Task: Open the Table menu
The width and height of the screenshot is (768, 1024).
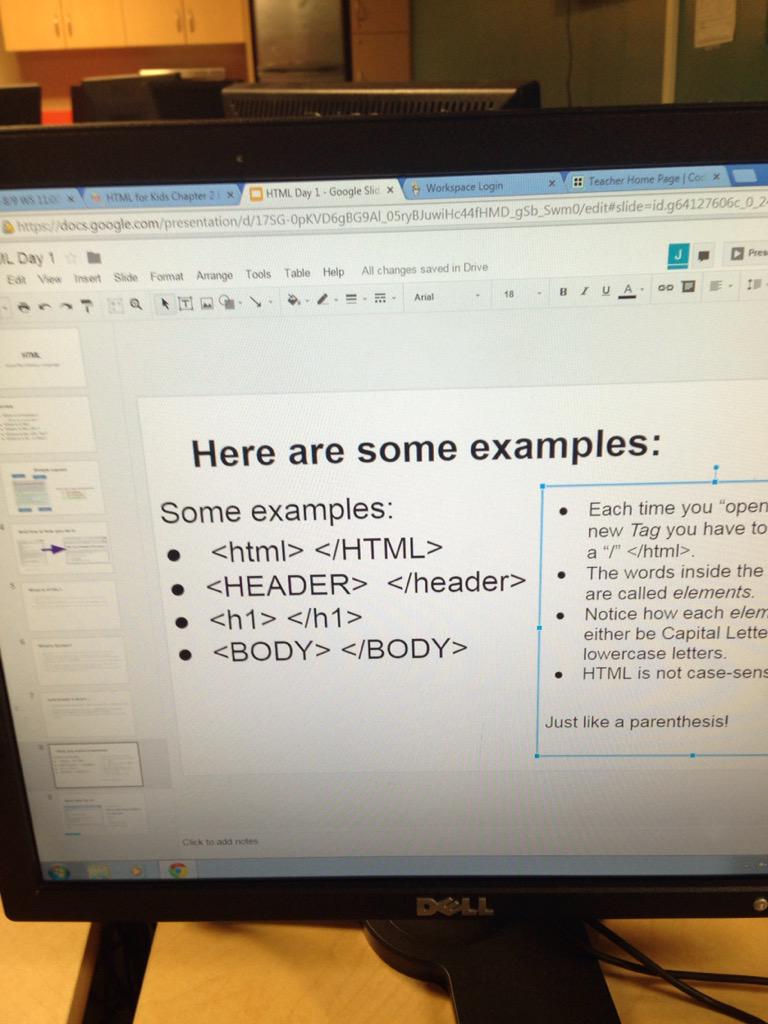Action: point(297,273)
